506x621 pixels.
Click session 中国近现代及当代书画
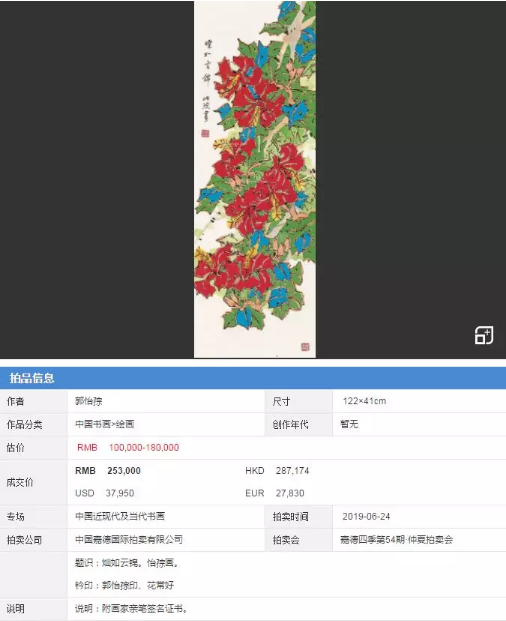[x=120, y=516]
